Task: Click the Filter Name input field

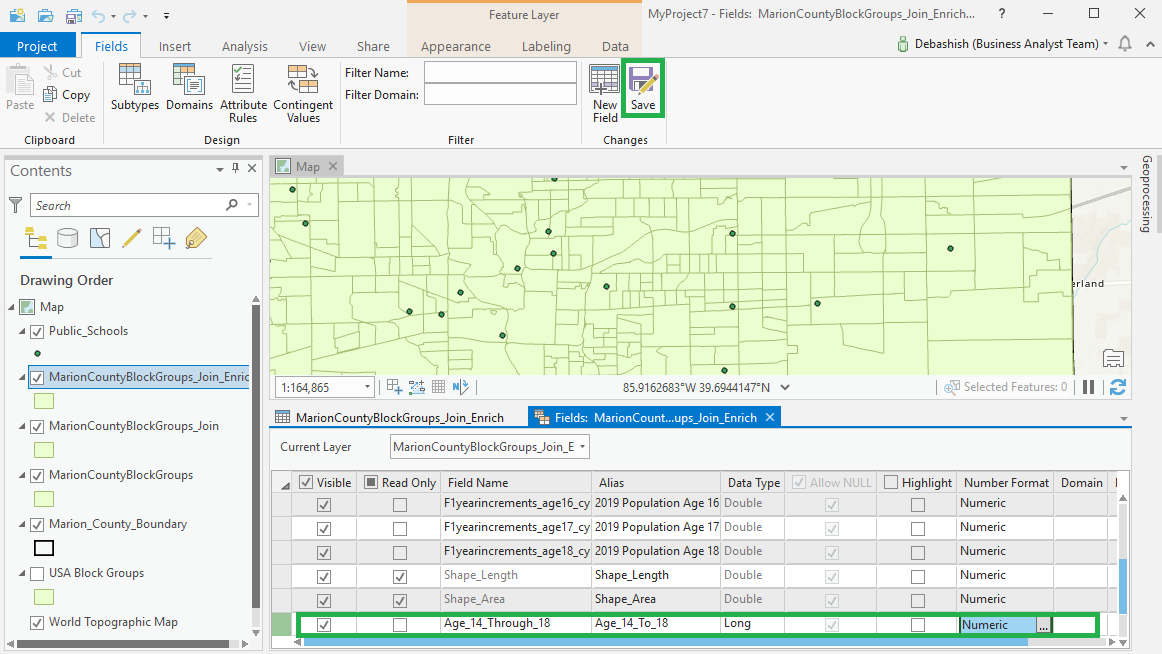Action: 500,73
